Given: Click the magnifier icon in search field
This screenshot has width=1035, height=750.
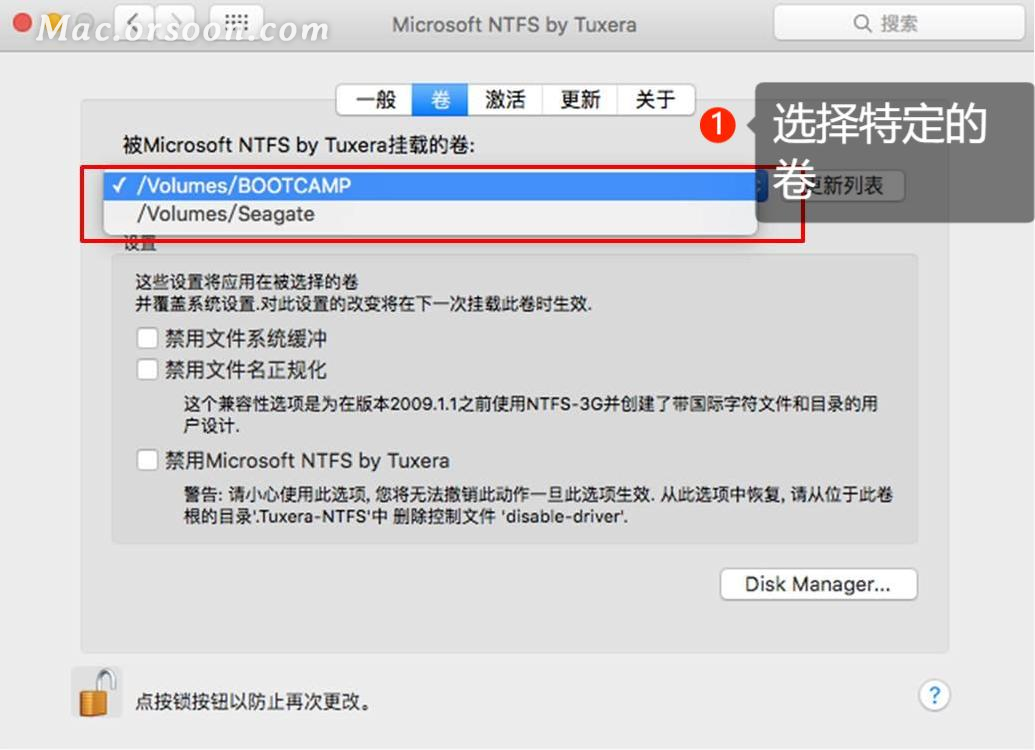Looking at the screenshot, I should coord(861,23).
